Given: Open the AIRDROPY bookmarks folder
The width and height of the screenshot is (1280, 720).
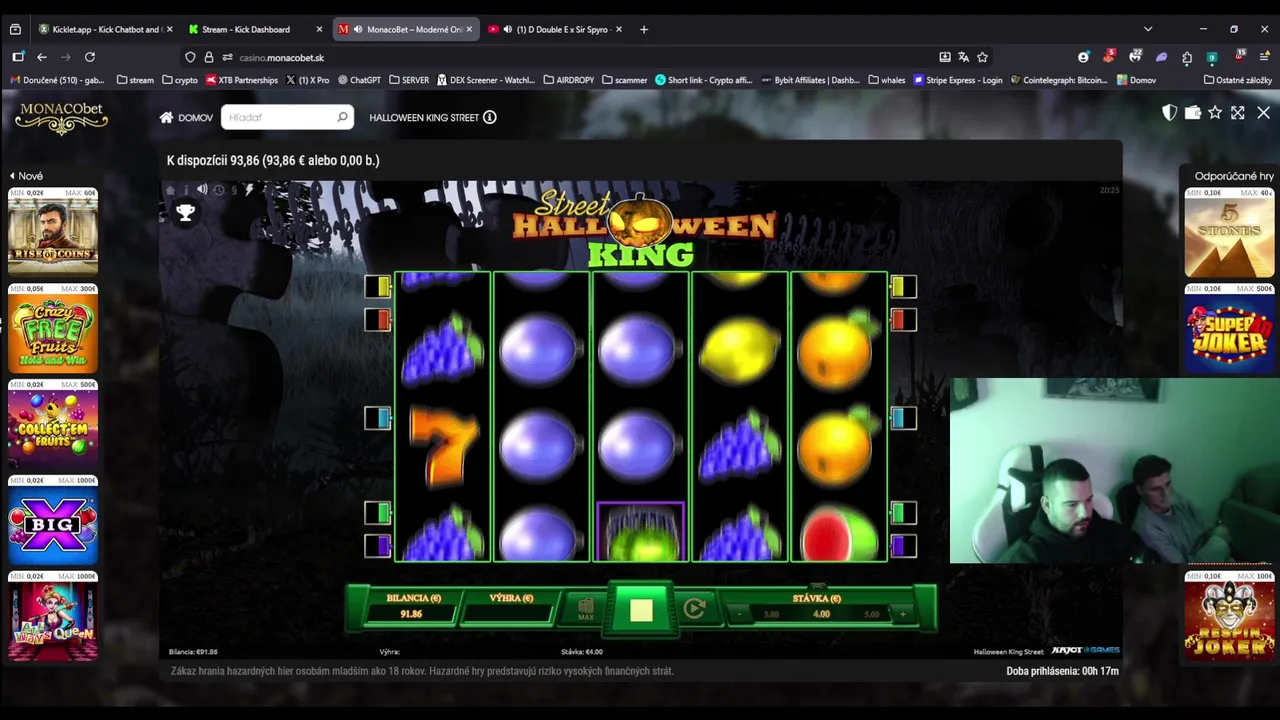Looking at the screenshot, I should [569, 80].
